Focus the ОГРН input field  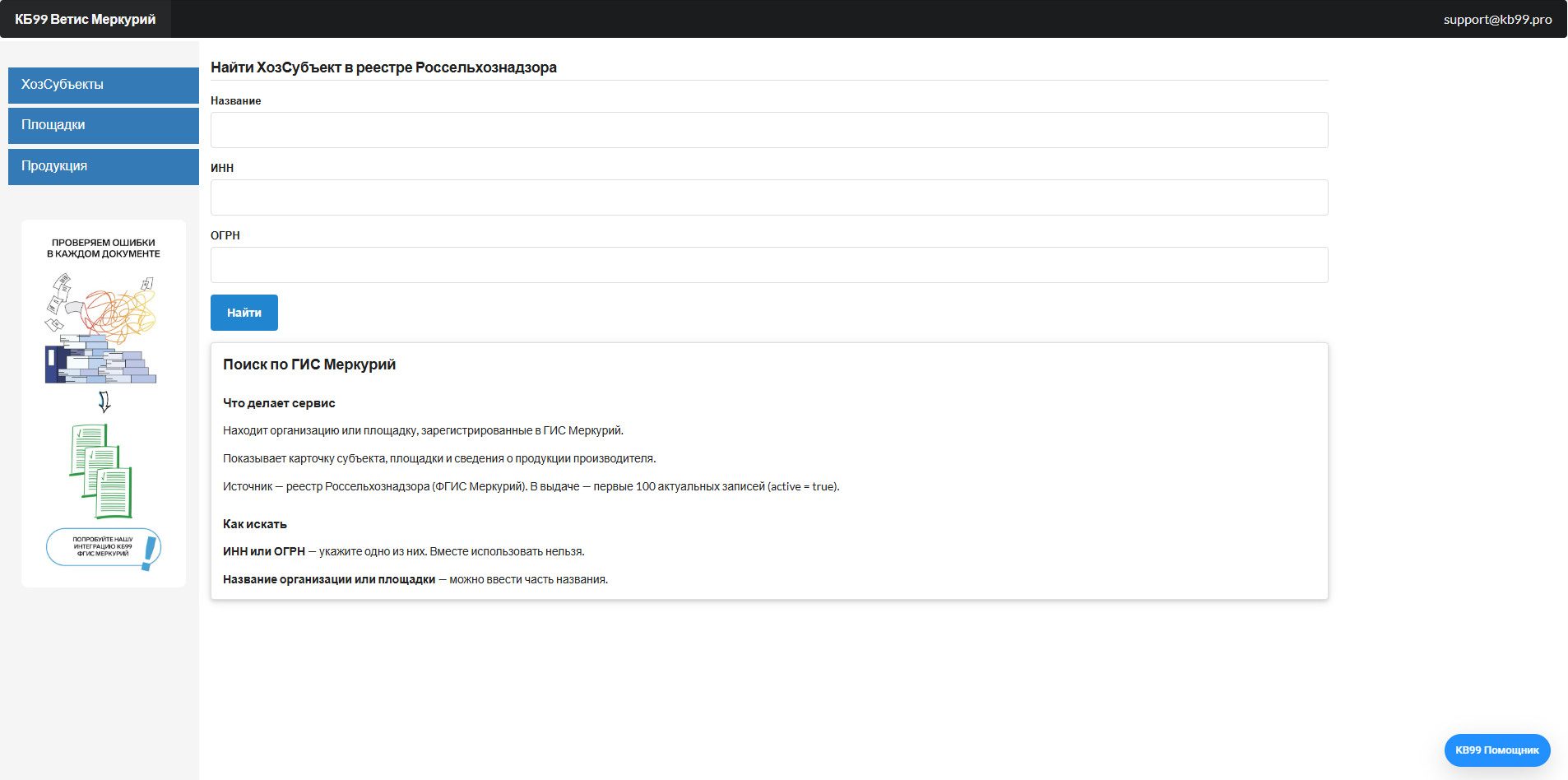coord(769,265)
